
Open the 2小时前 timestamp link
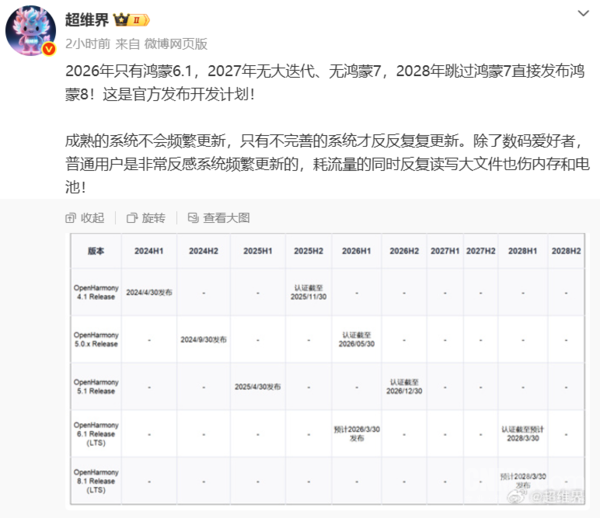(88, 44)
